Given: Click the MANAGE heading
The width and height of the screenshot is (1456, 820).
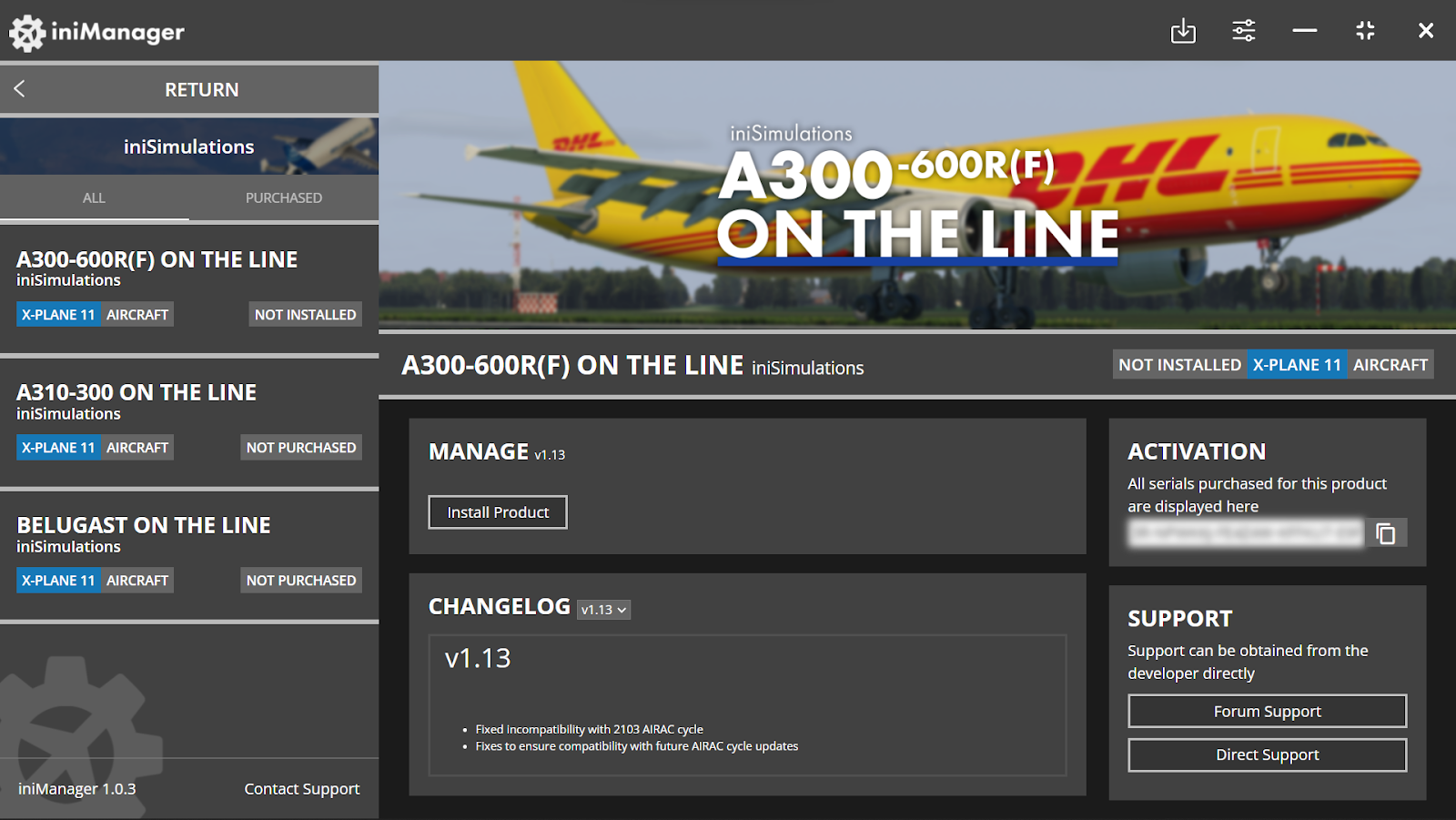Looking at the screenshot, I should click(x=479, y=451).
